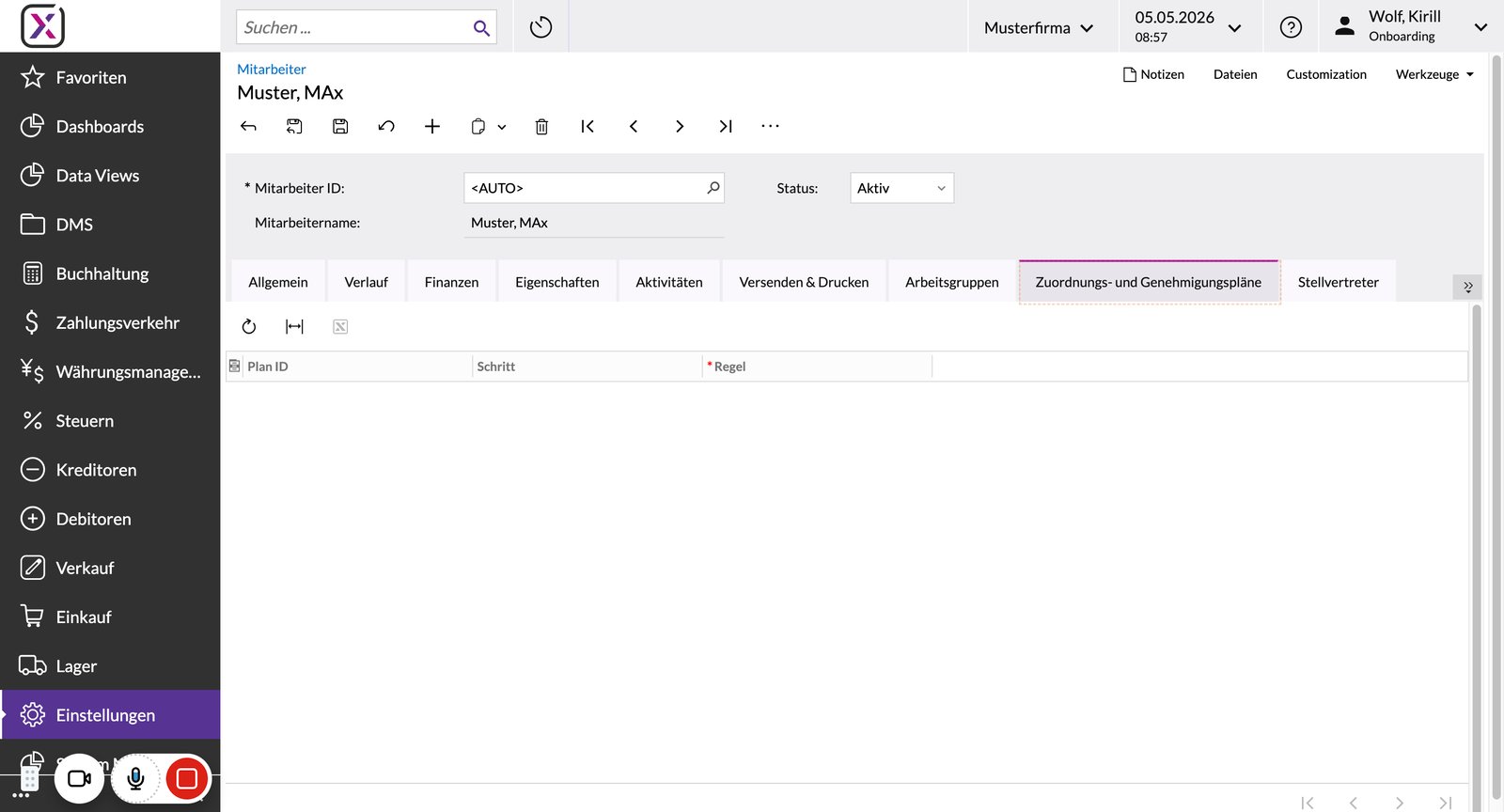Add a new record with plus icon
1504x812 pixels.
[432, 126]
